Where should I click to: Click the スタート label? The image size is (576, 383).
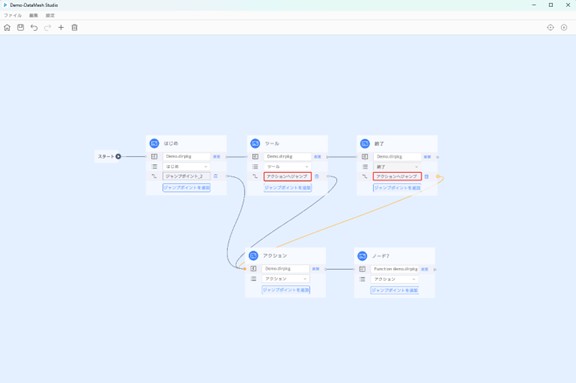pyautogui.click(x=106, y=156)
